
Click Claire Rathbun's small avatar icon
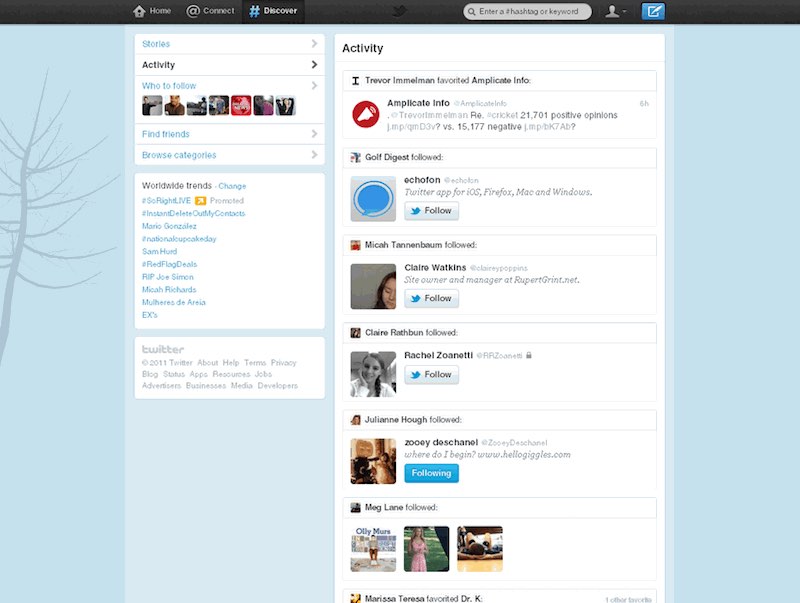point(356,333)
